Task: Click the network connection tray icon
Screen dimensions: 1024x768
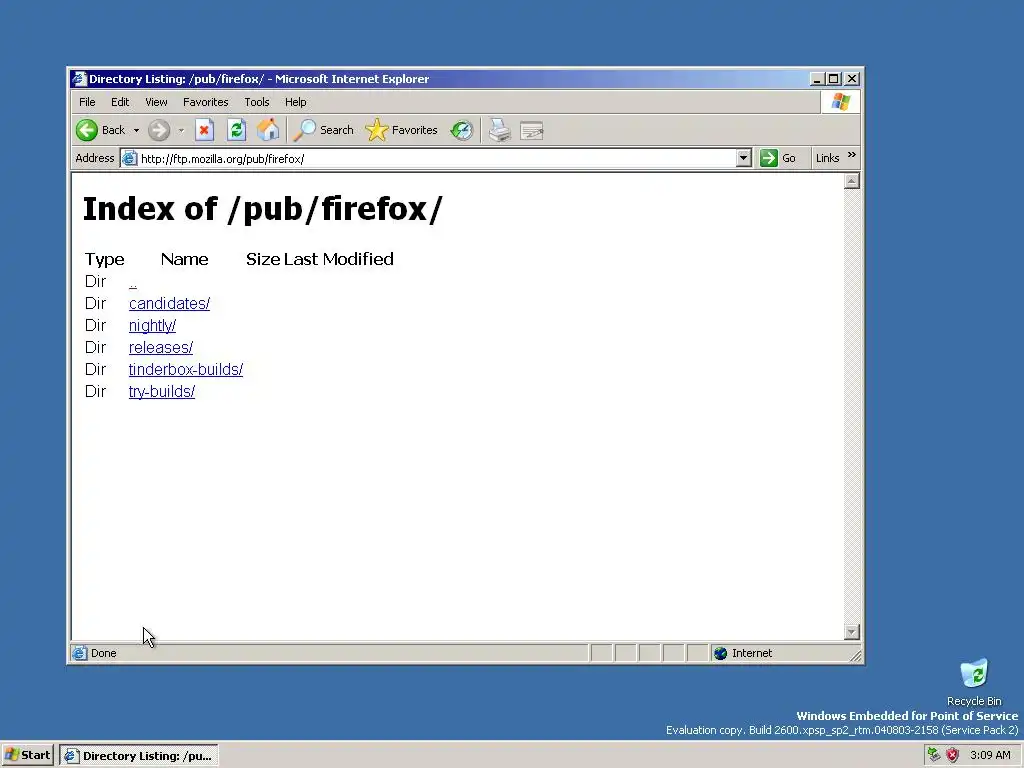Action: [x=934, y=755]
